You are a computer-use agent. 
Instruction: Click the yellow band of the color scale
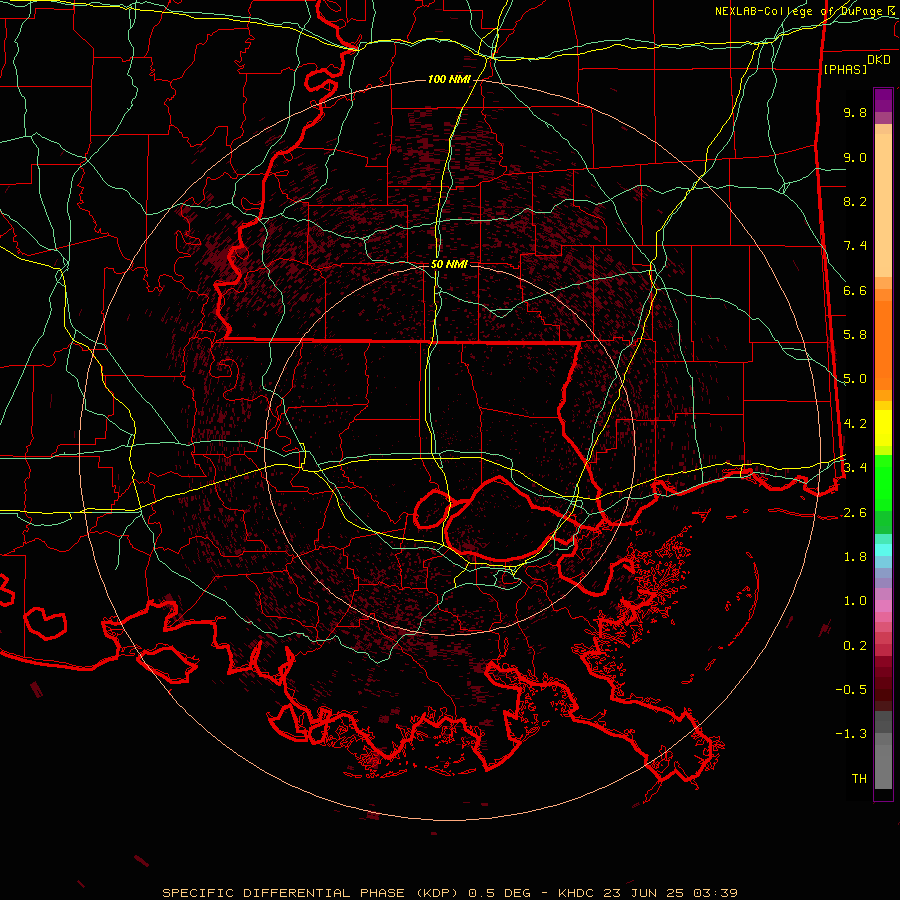coord(883,428)
